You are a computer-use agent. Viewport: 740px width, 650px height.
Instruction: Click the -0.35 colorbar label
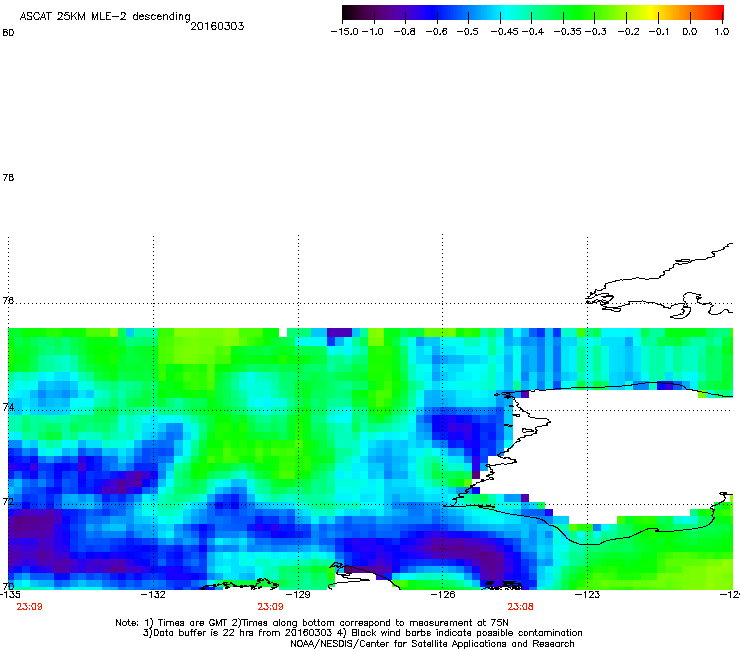[568, 32]
